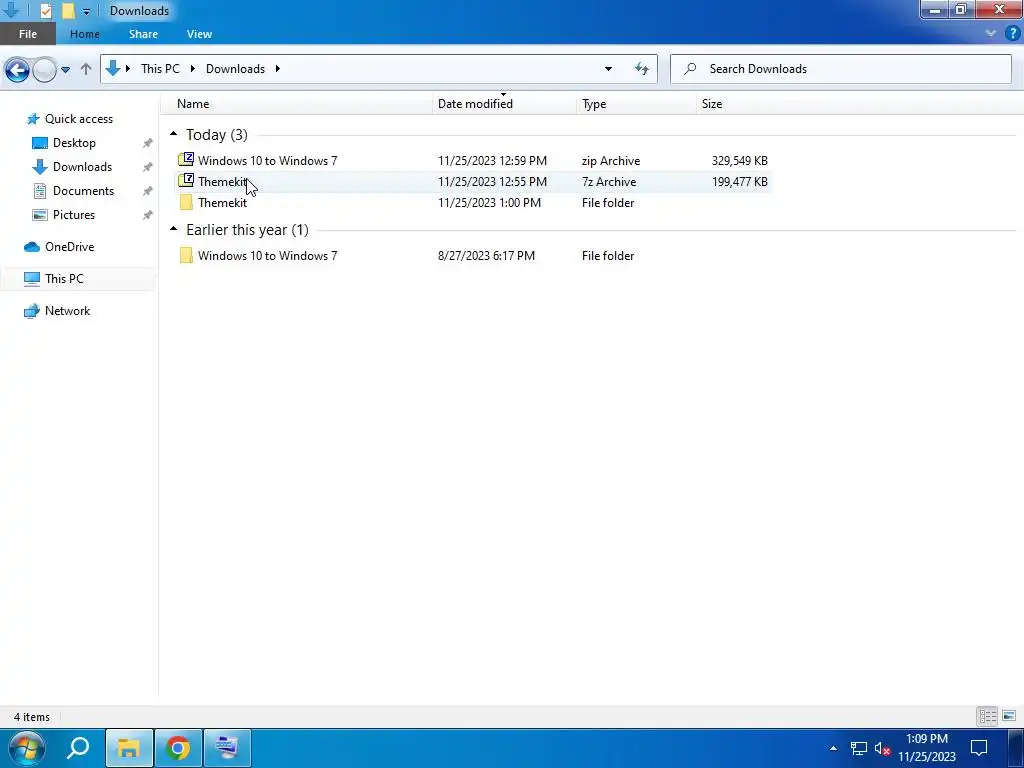Click the Back navigation arrow

[17, 69]
